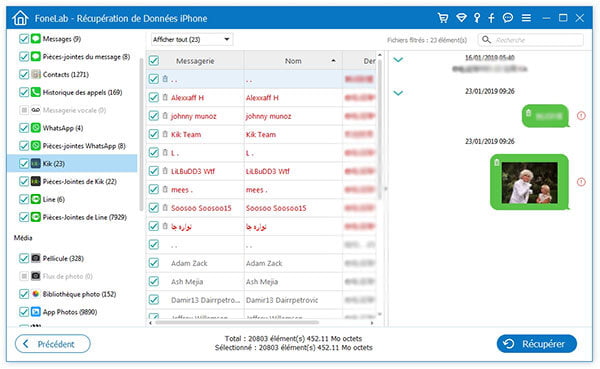Image resolution: width=600 pixels, height=369 pixels.
Task: Click the home icon in title bar
Action: pyautogui.click(x=20, y=18)
